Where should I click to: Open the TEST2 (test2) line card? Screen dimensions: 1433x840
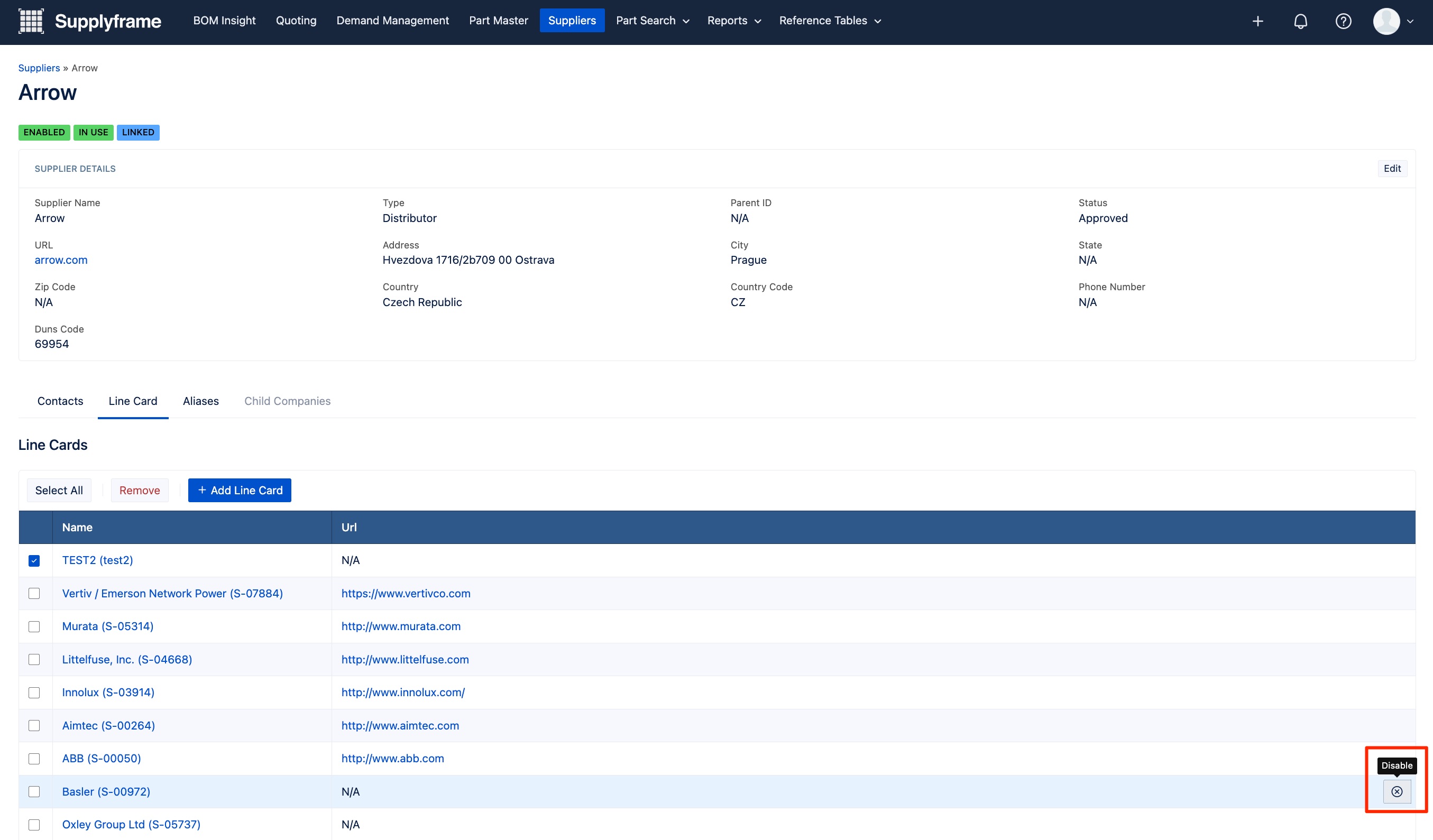[97, 560]
